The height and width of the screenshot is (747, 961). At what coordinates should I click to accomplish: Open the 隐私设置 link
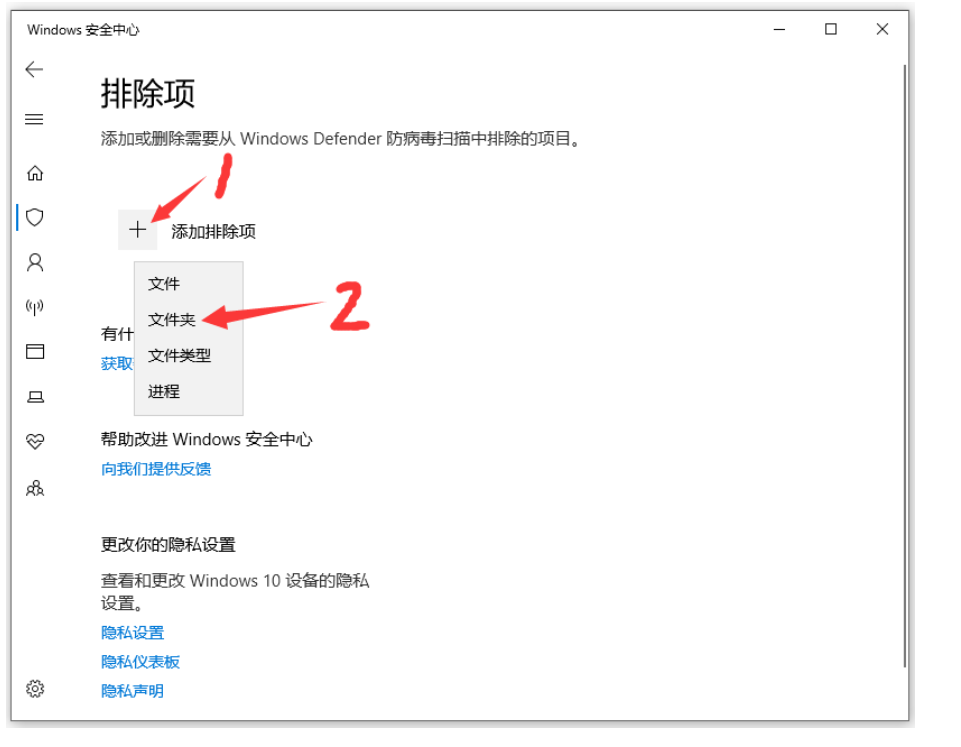point(132,633)
